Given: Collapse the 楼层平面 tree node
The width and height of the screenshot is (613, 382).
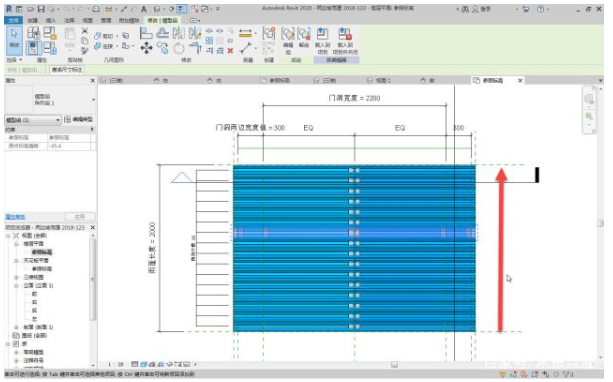Looking at the screenshot, I should point(16,244).
